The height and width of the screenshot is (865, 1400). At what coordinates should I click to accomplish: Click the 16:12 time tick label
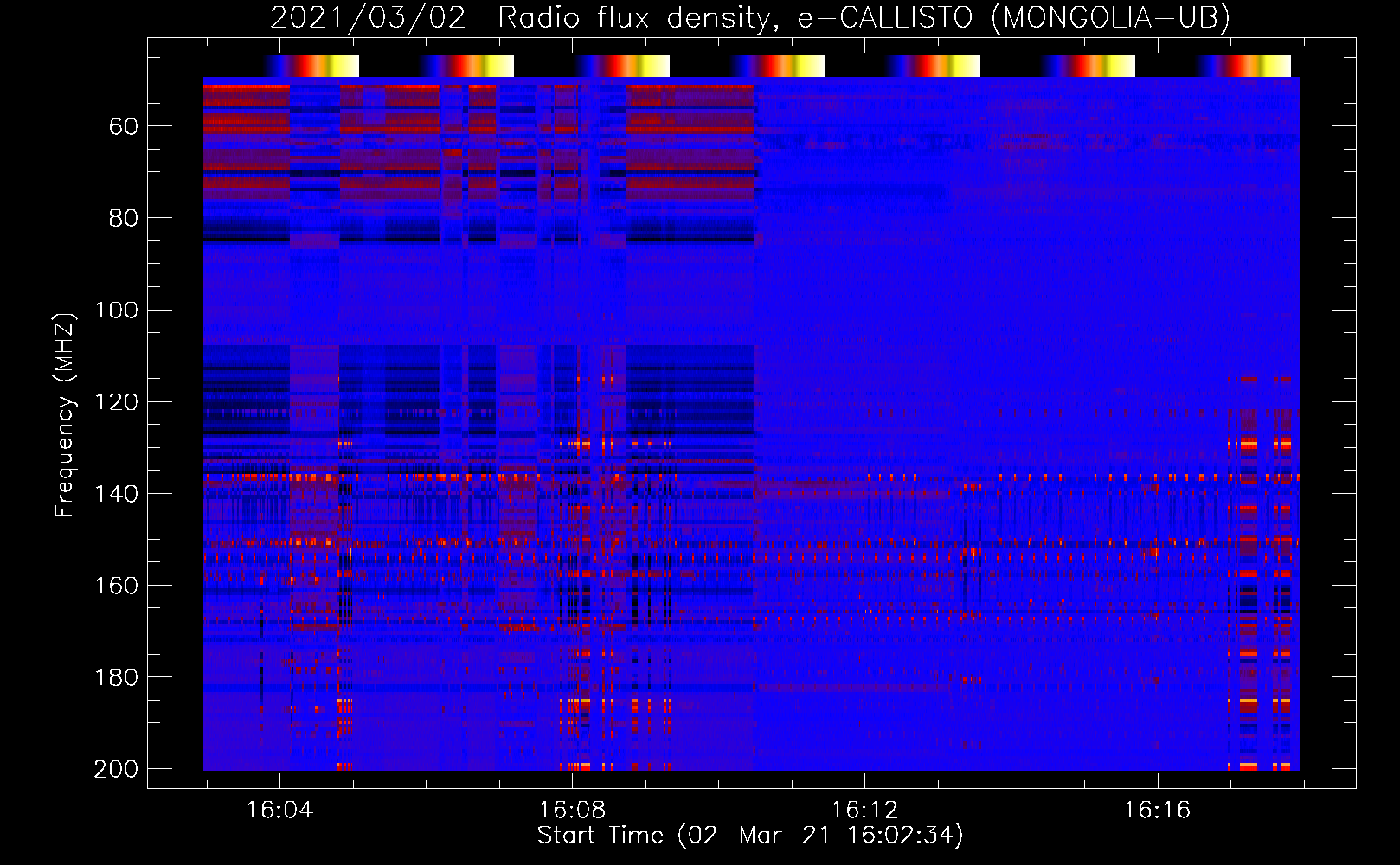pyautogui.click(x=864, y=811)
